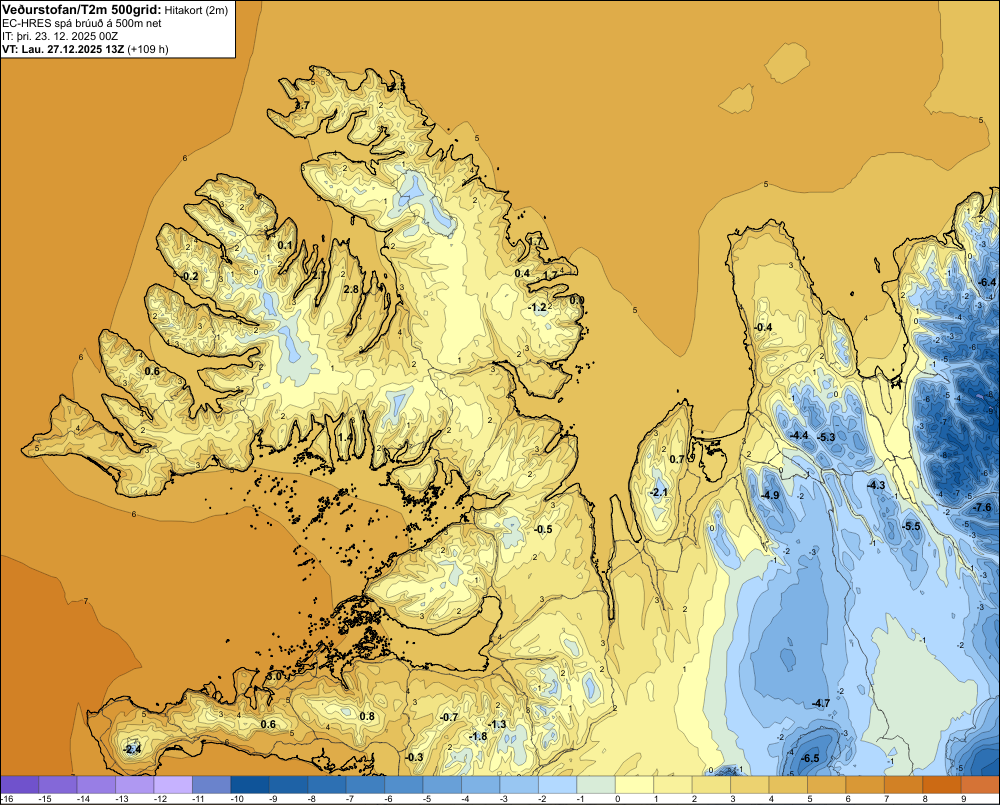Click the header line 'EC-HRES spá brúuð á 500m net'
The width and height of the screenshot is (1000, 805).
82,23
